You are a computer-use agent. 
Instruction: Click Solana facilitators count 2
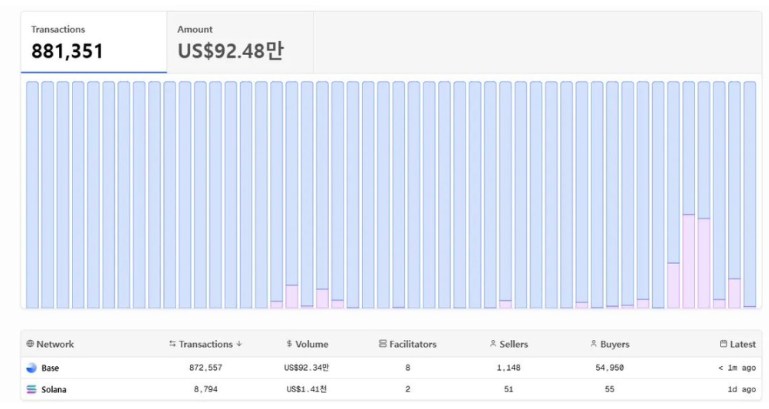[408, 389]
